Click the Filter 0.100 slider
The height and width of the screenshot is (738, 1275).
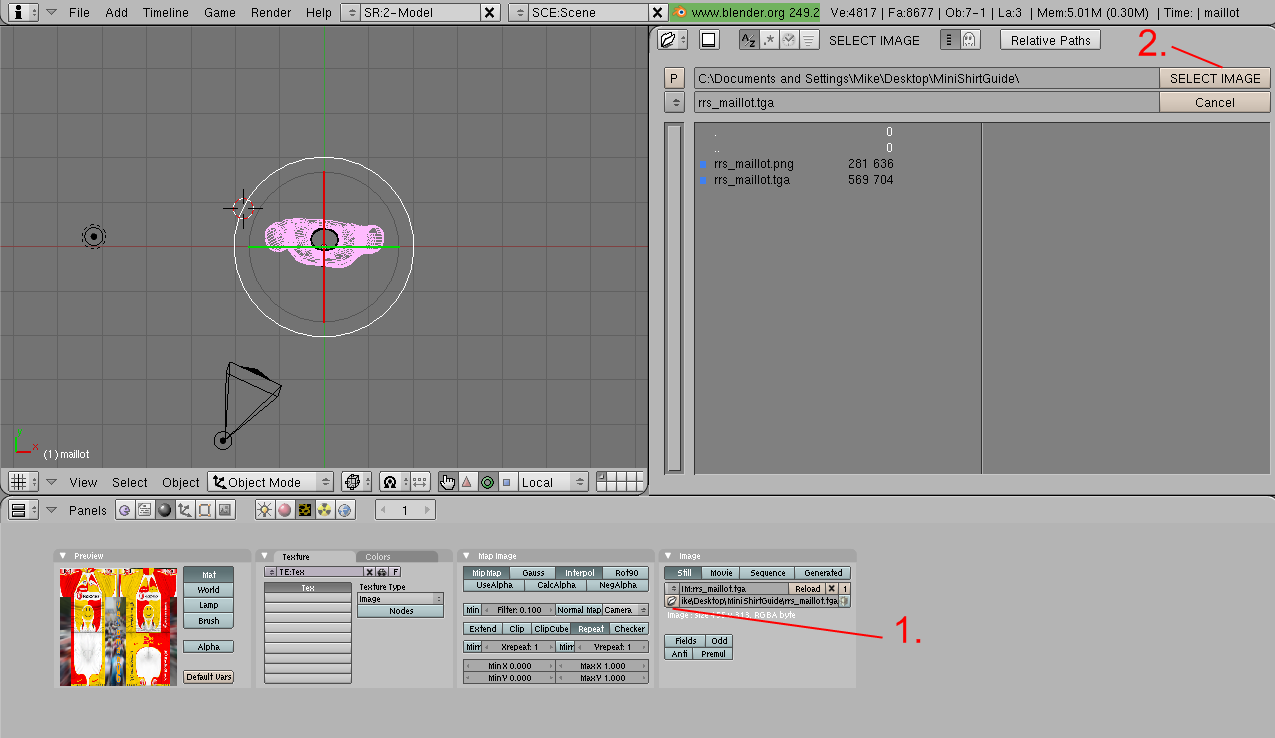coord(517,610)
